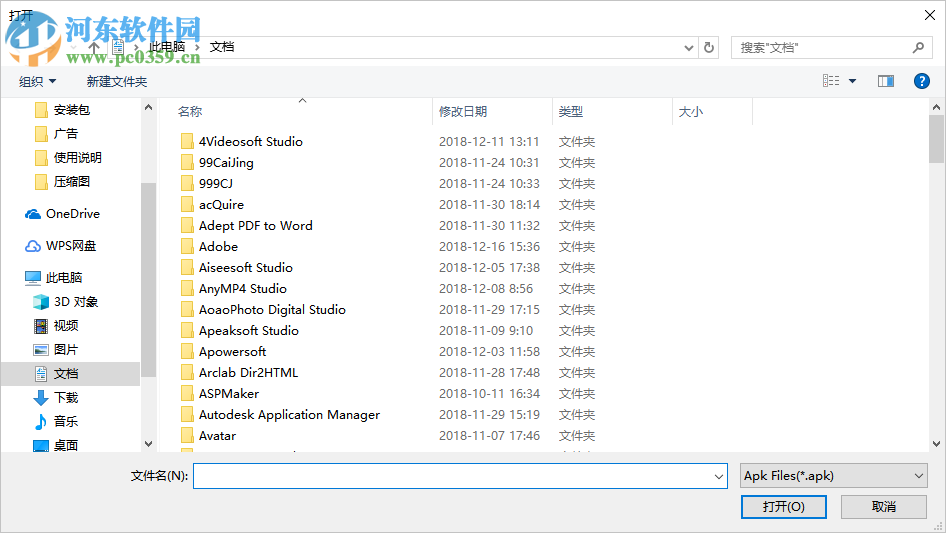Sort by the 大小 column header
The width and height of the screenshot is (946, 533).
pyautogui.click(x=691, y=112)
